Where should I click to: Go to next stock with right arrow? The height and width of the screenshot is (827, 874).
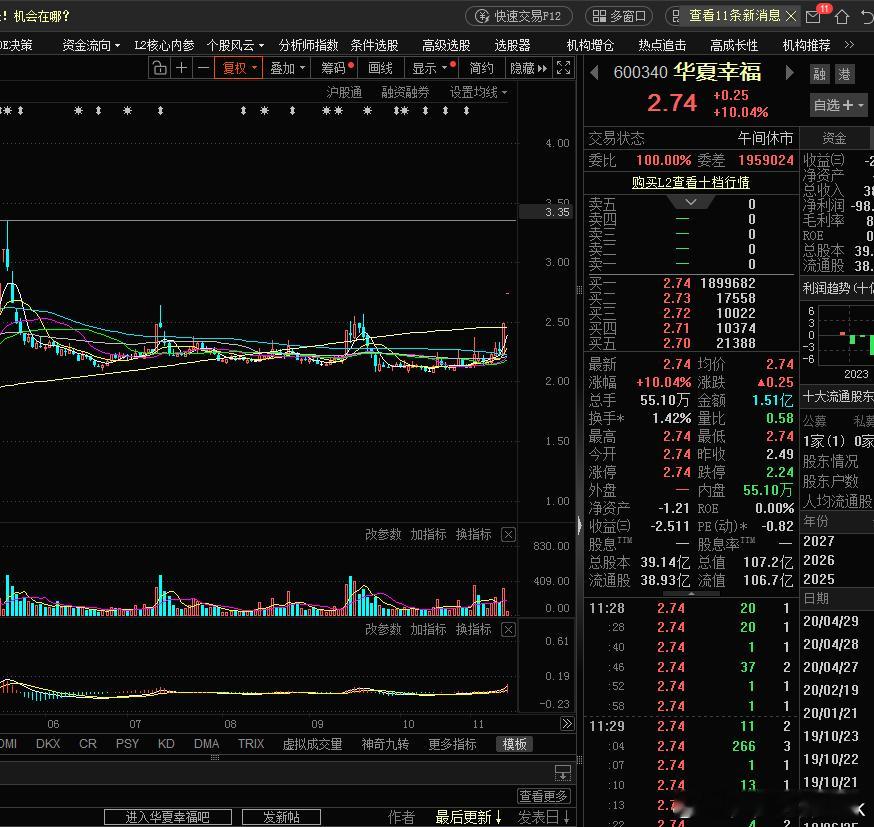click(x=789, y=72)
